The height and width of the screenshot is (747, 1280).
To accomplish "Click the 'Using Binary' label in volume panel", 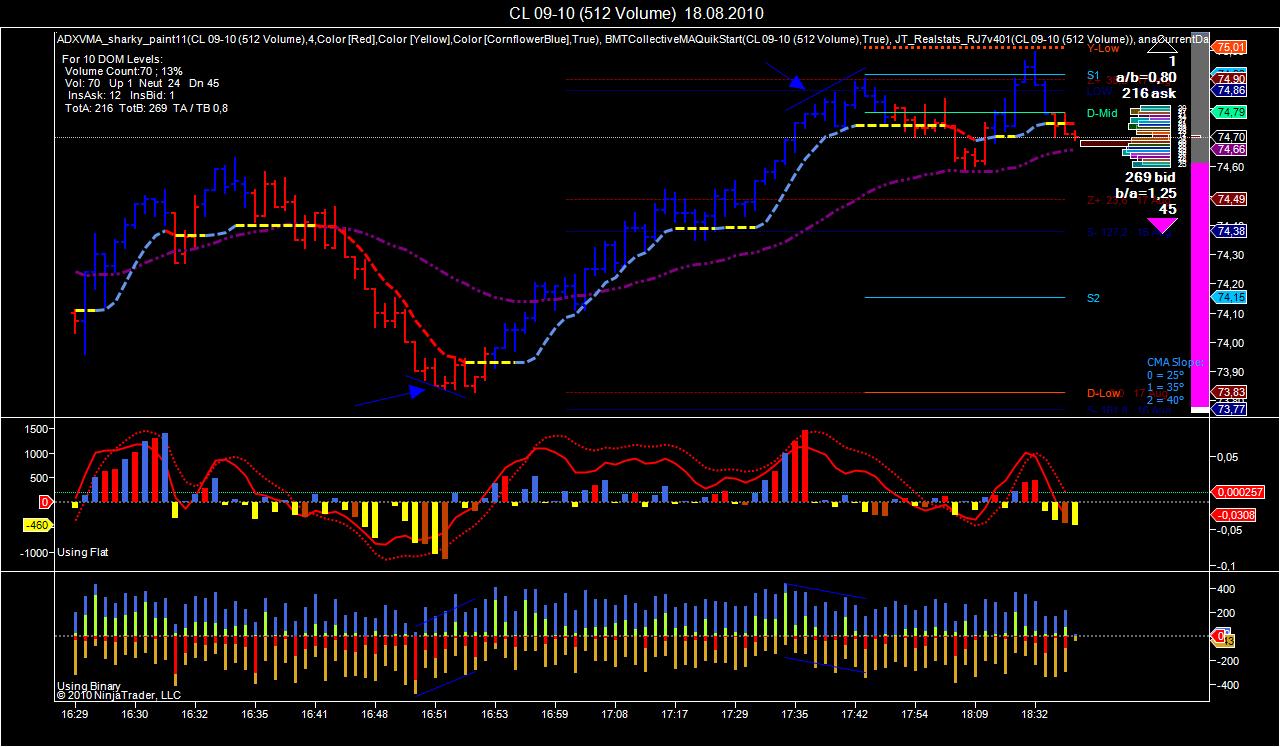I will tap(89, 686).
